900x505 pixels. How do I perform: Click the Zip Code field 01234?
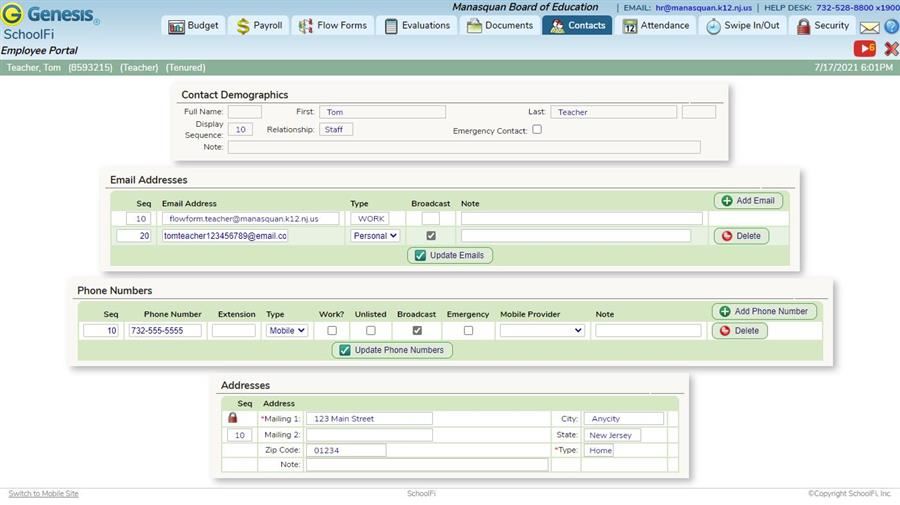click(x=346, y=450)
